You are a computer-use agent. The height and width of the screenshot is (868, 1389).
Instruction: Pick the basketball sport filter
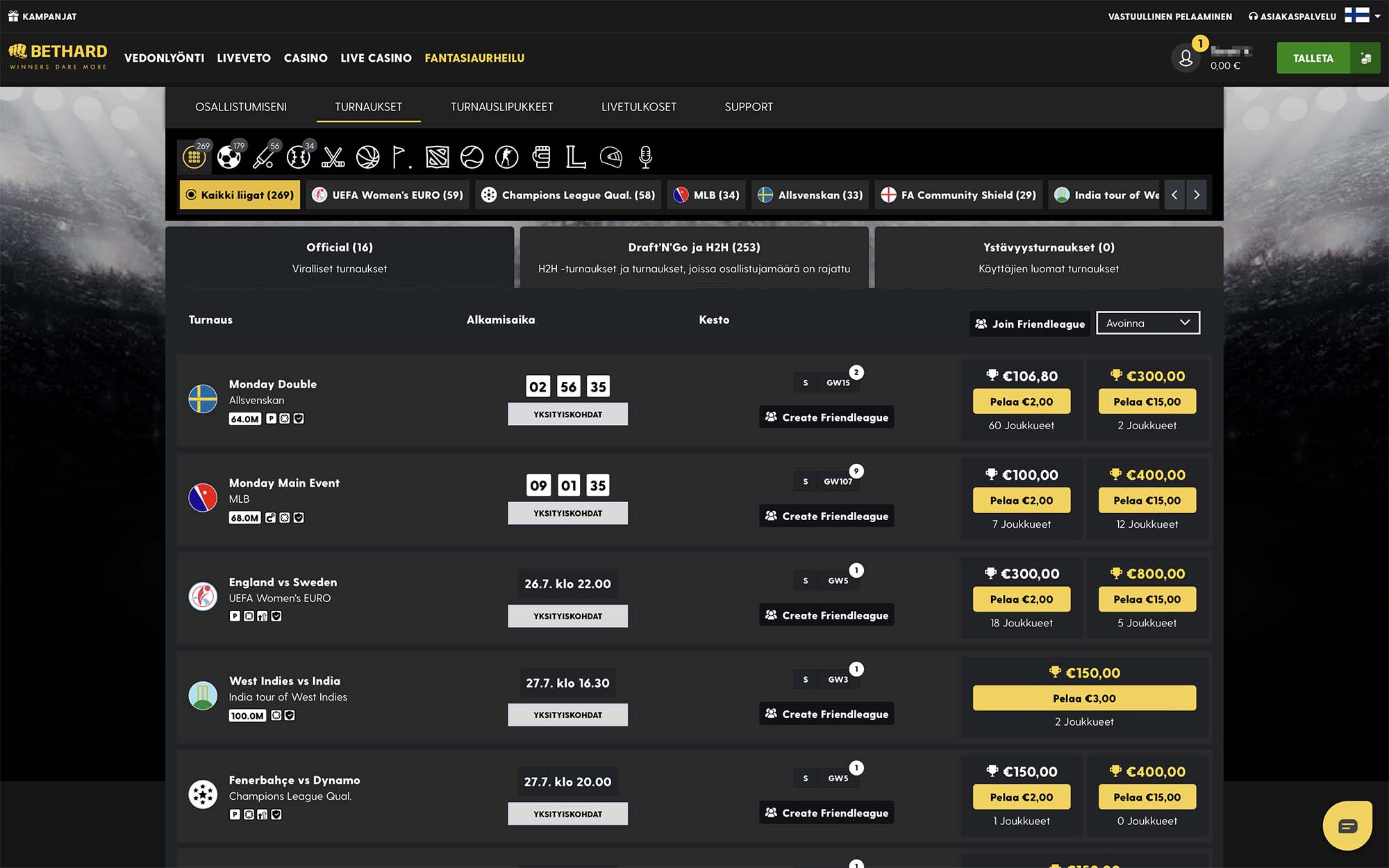(368, 158)
